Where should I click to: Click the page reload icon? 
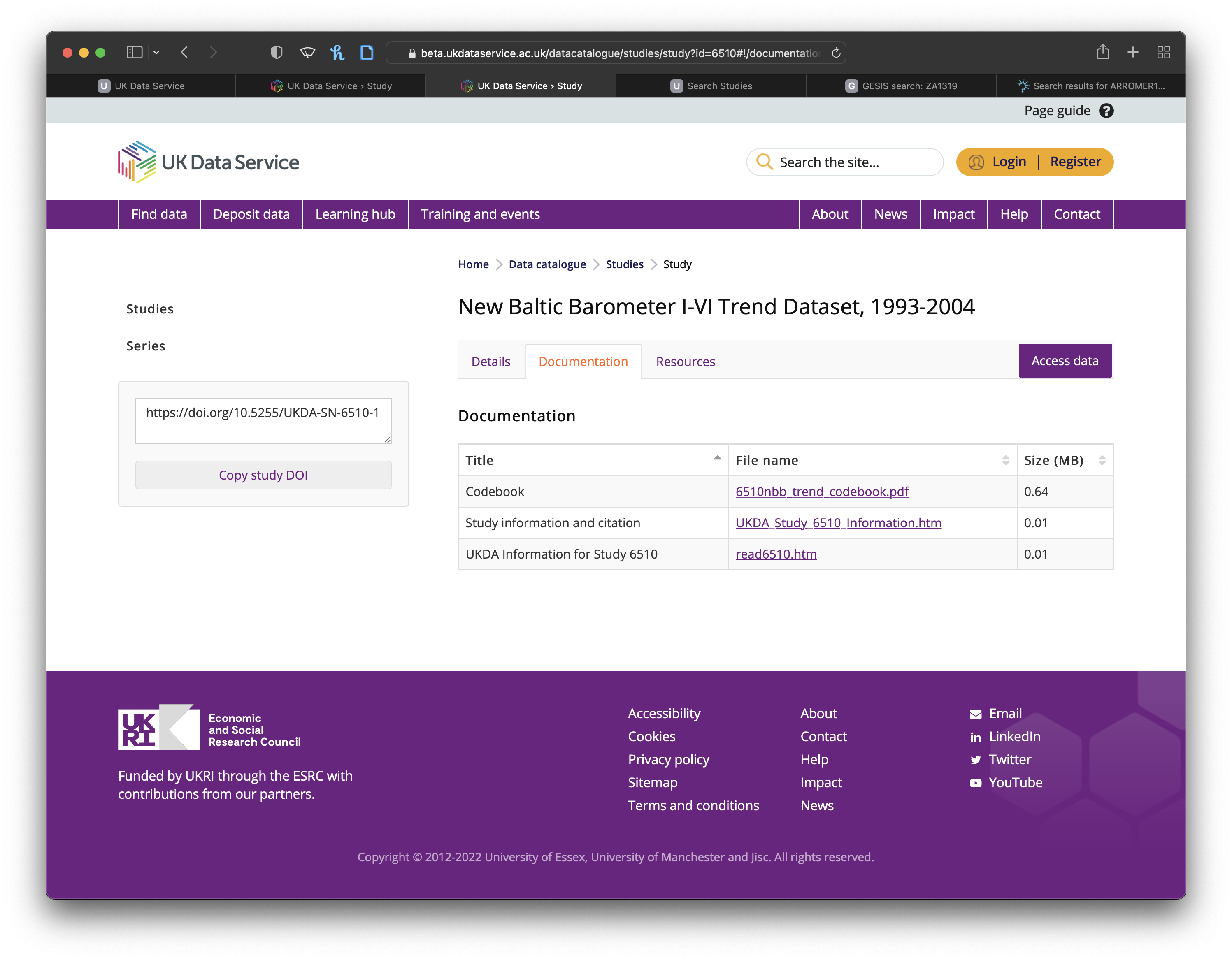(x=836, y=53)
